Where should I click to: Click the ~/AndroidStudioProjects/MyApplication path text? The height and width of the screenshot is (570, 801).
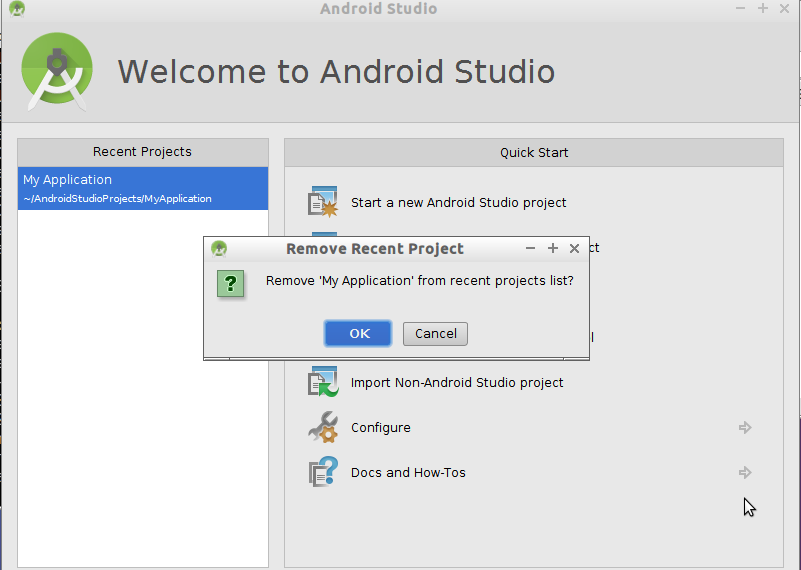tap(117, 199)
